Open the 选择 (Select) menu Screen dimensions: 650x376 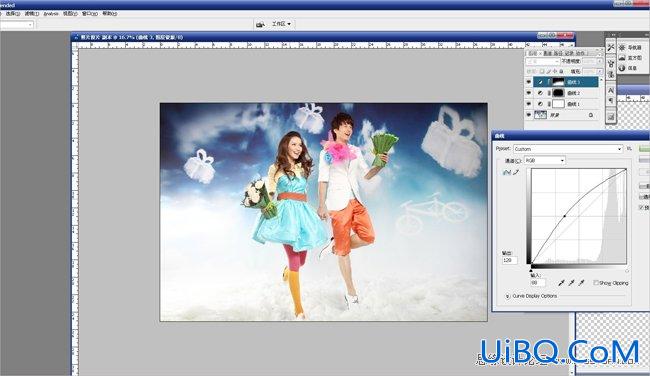(x=13, y=14)
